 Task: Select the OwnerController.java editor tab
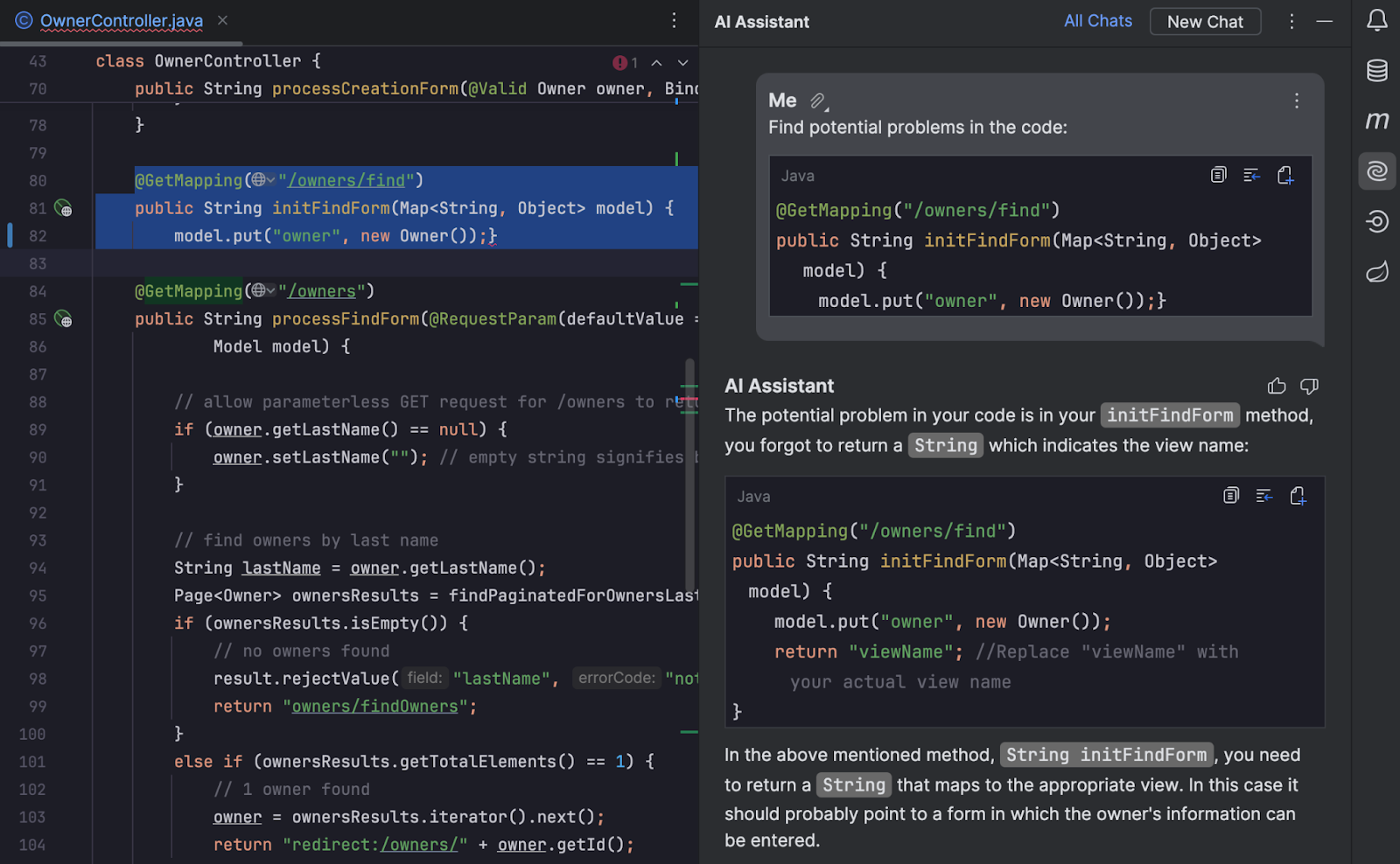(121, 20)
